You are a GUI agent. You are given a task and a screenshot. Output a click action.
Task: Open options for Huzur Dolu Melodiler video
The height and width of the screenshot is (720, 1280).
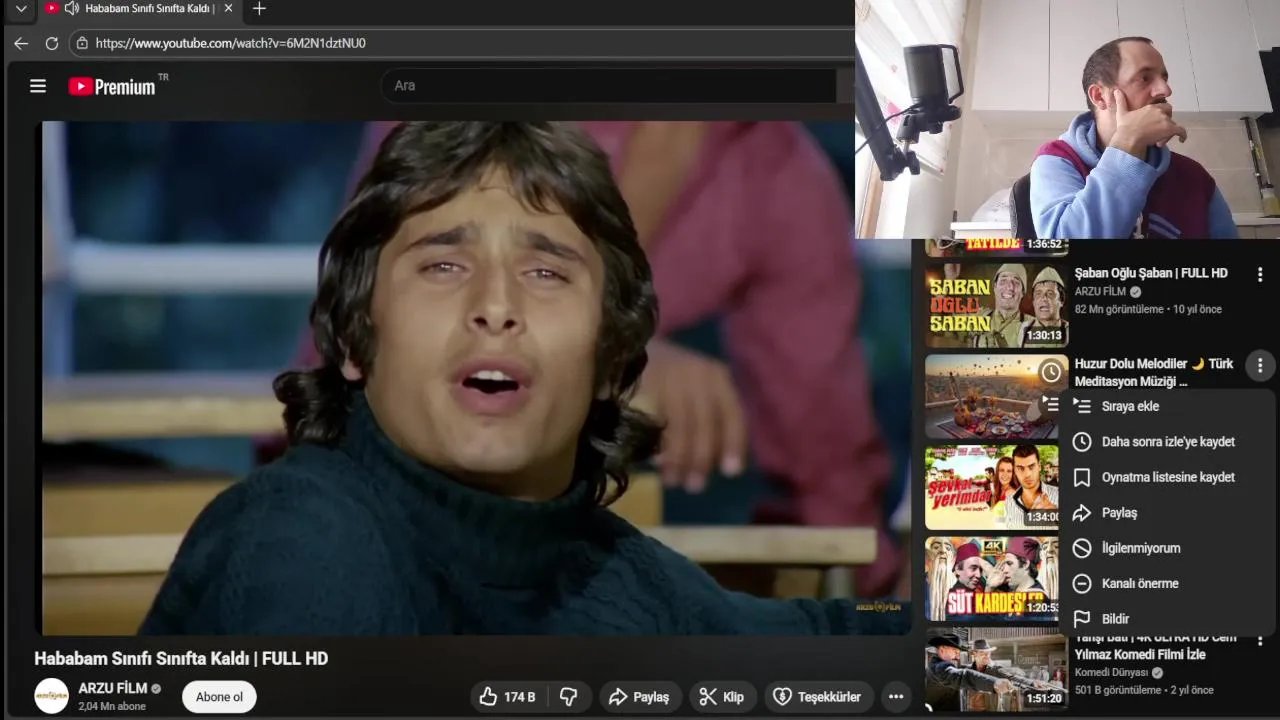1260,366
